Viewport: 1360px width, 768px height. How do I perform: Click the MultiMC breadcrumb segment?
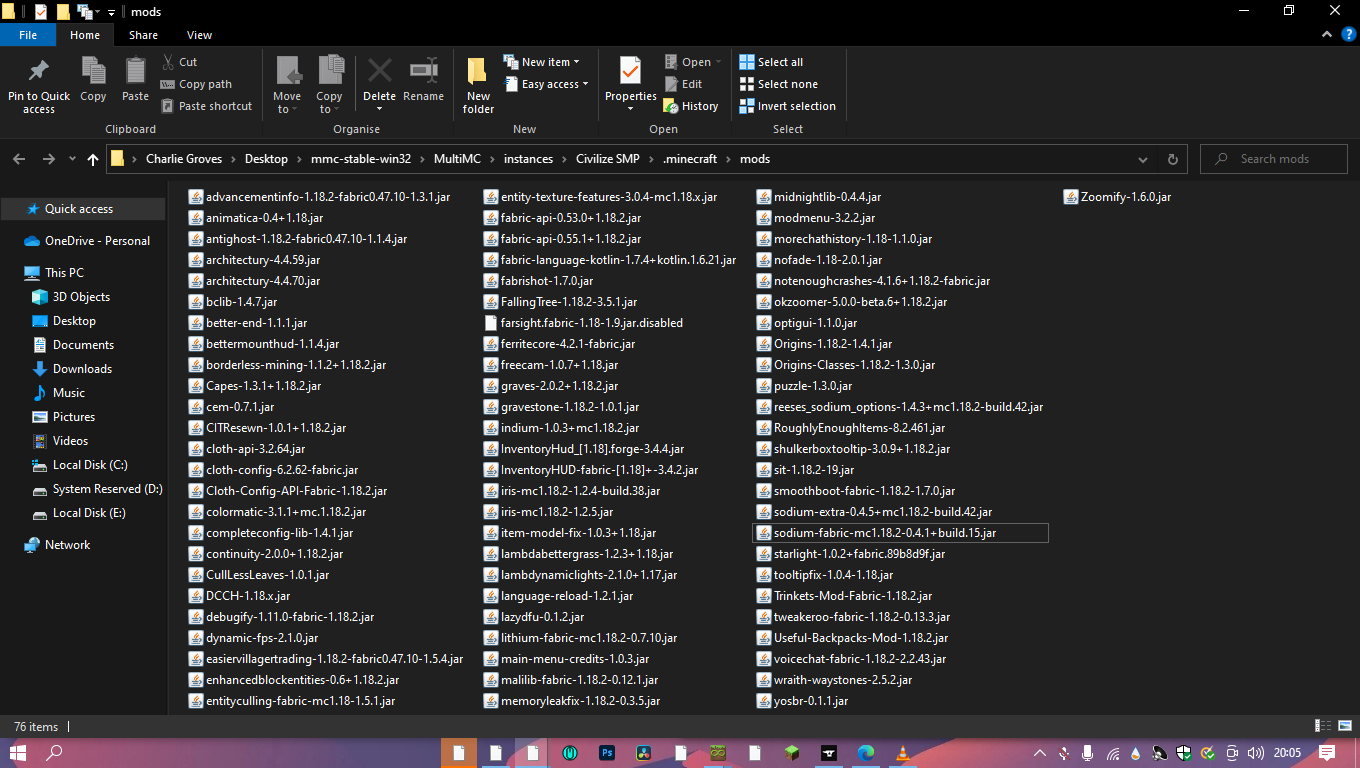(457, 159)
